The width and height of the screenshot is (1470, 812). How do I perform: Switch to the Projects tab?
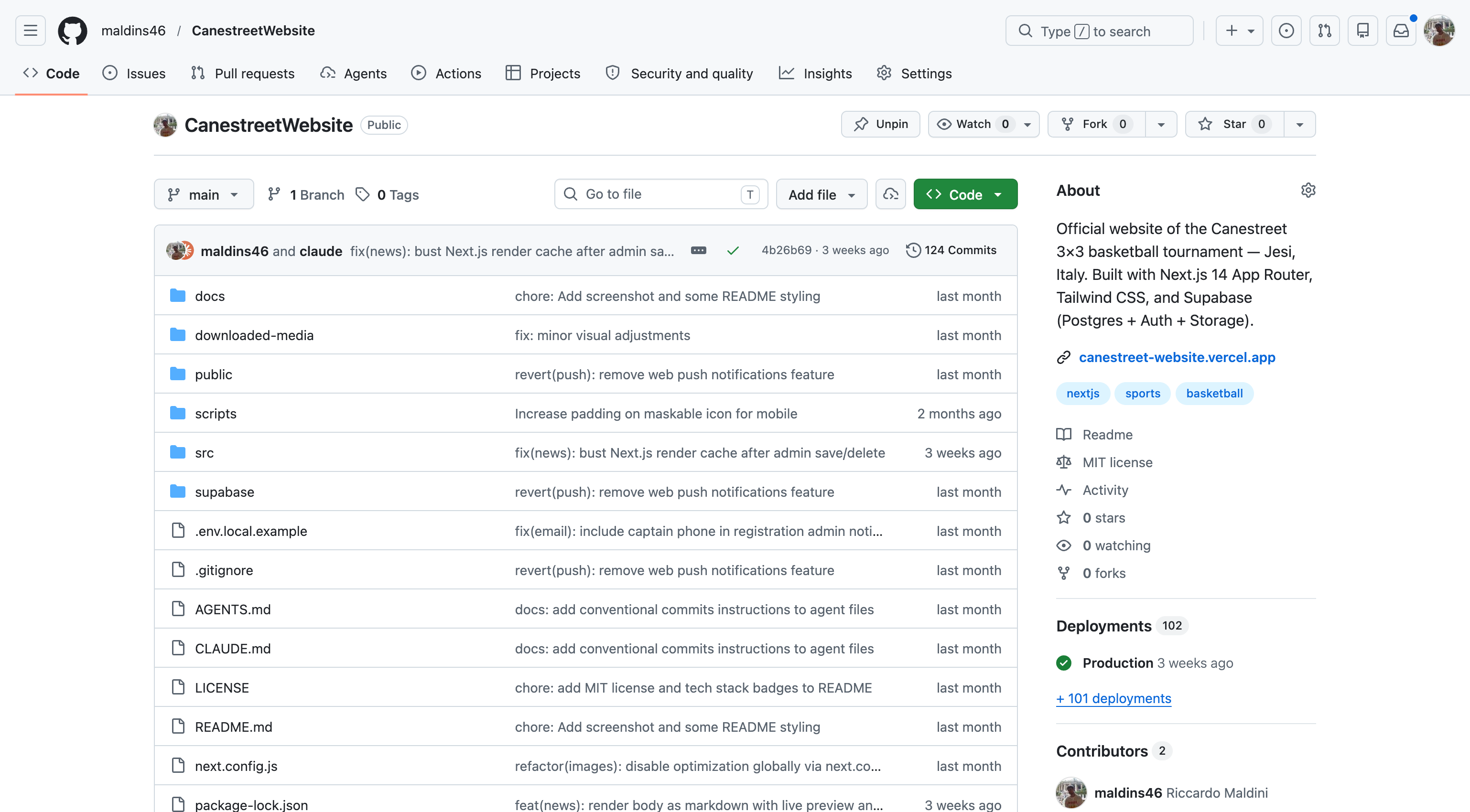[543, 74]
